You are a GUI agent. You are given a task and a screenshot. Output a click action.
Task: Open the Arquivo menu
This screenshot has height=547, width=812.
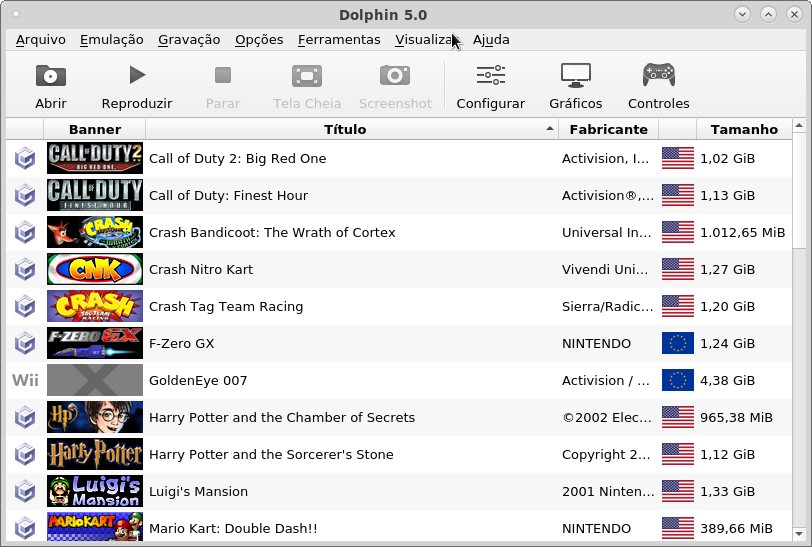[x=40, y=40]
